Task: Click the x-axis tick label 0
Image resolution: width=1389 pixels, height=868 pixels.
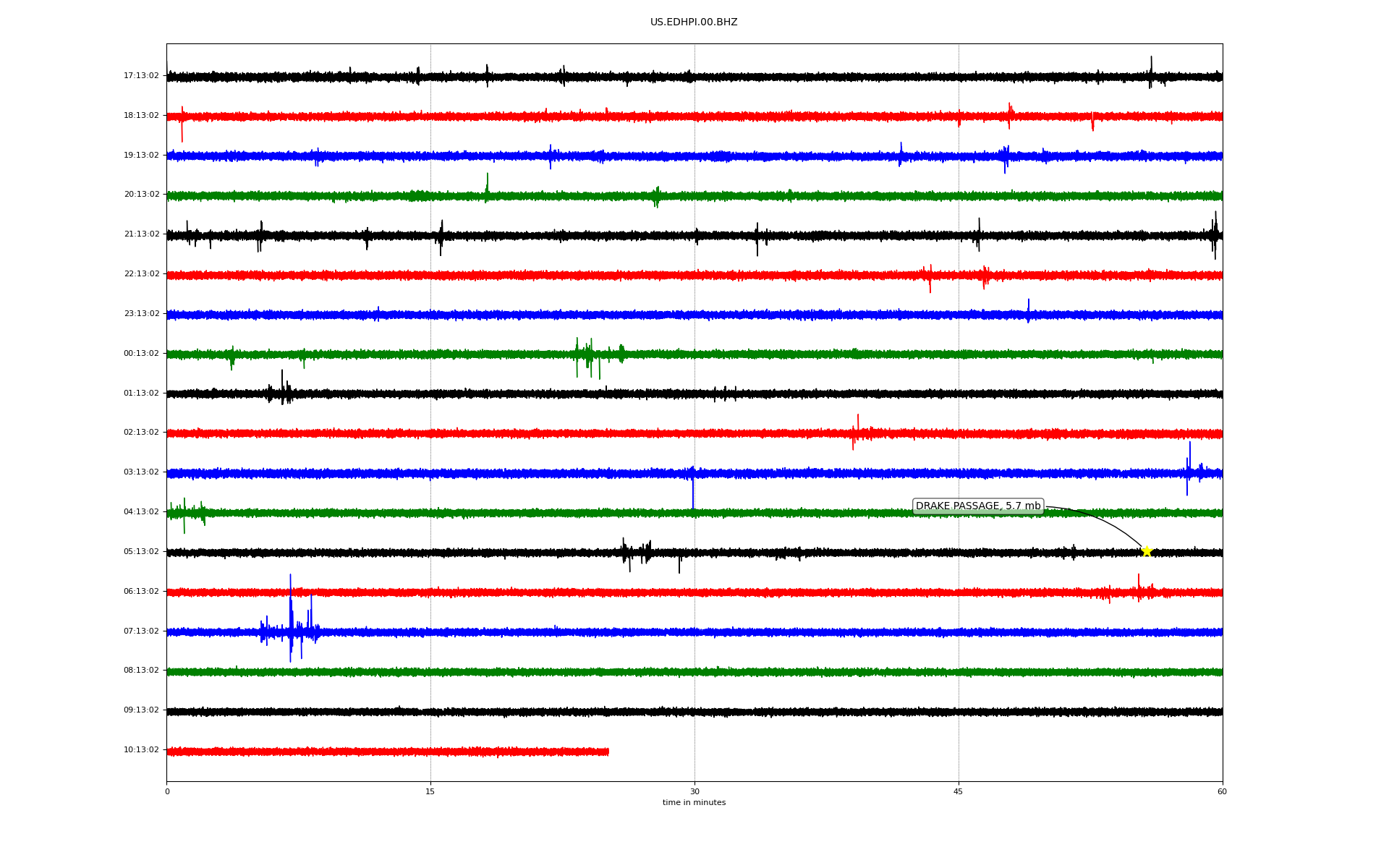Action: coord(167,792)
